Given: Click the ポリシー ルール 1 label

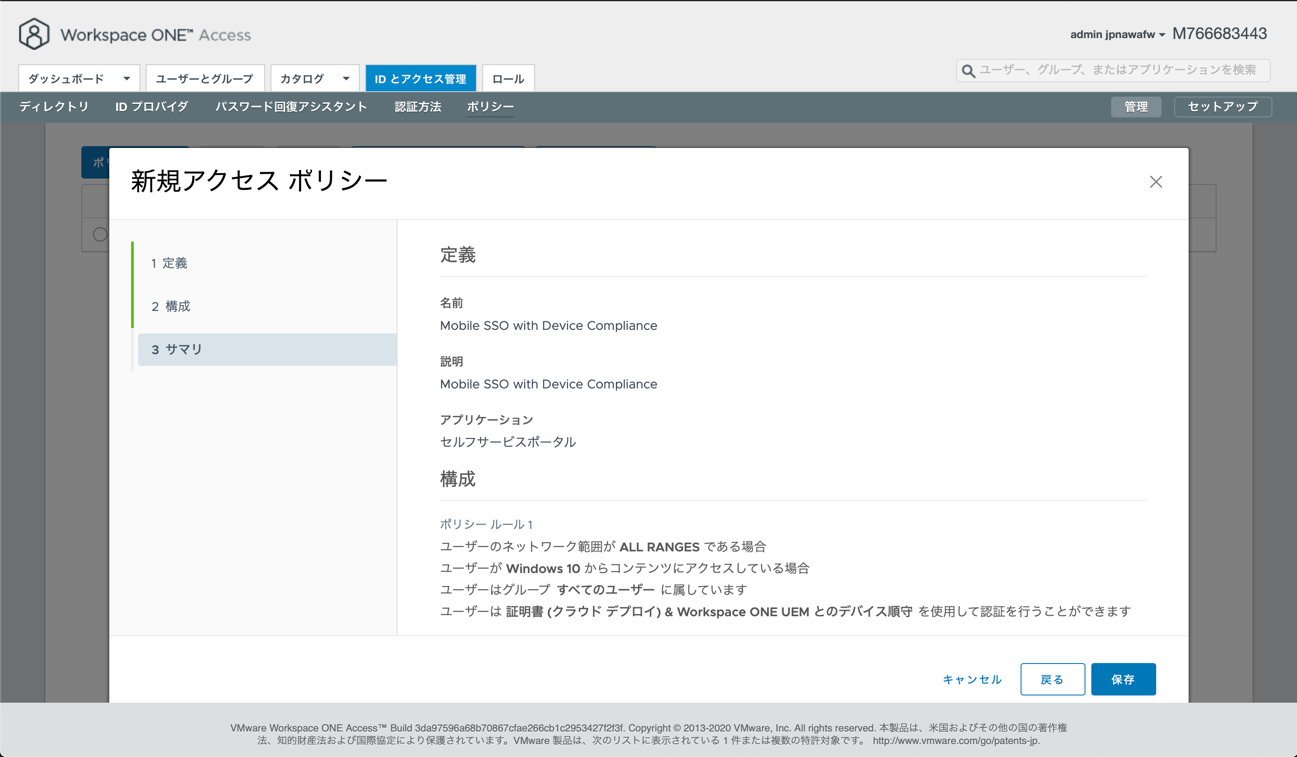Looking at the screenshot, I should point(486,524).
